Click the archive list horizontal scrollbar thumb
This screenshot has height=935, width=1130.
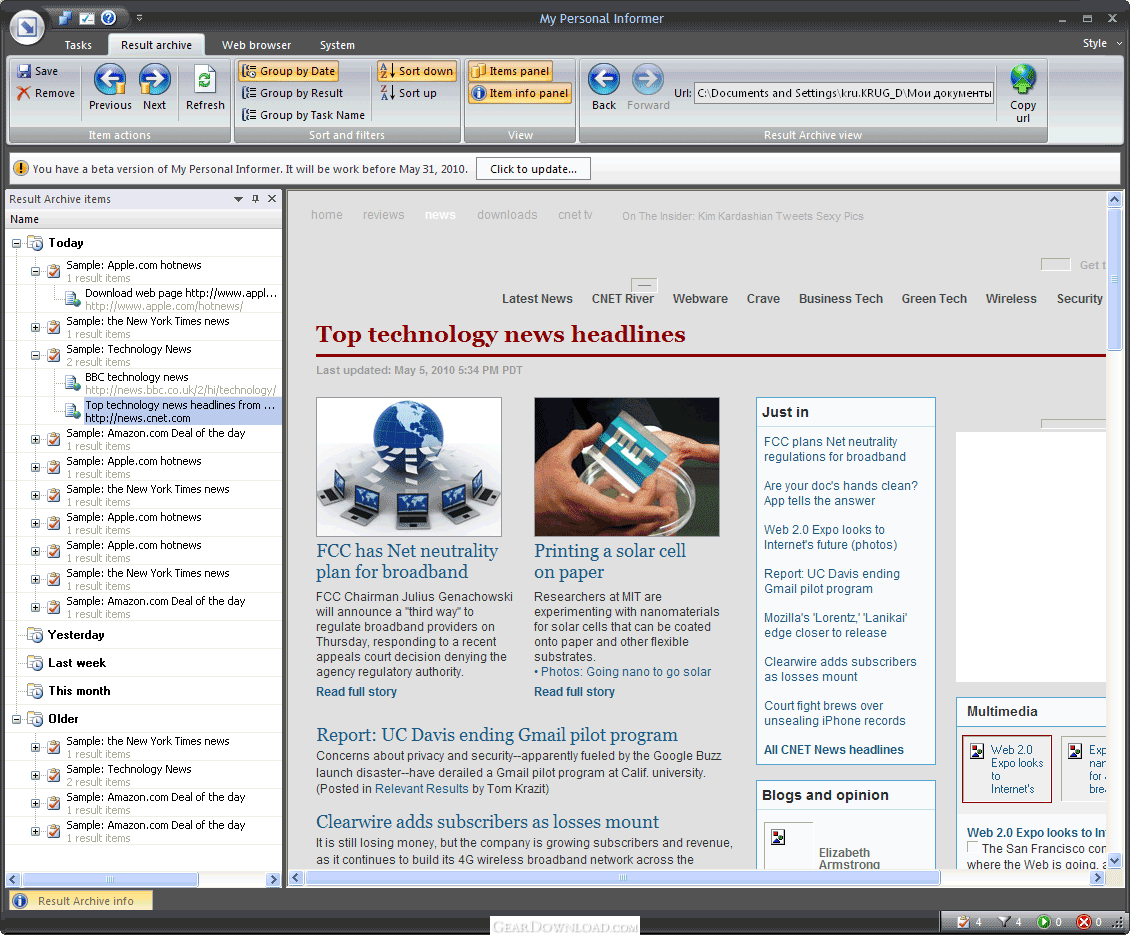click(x=110, y=879)
